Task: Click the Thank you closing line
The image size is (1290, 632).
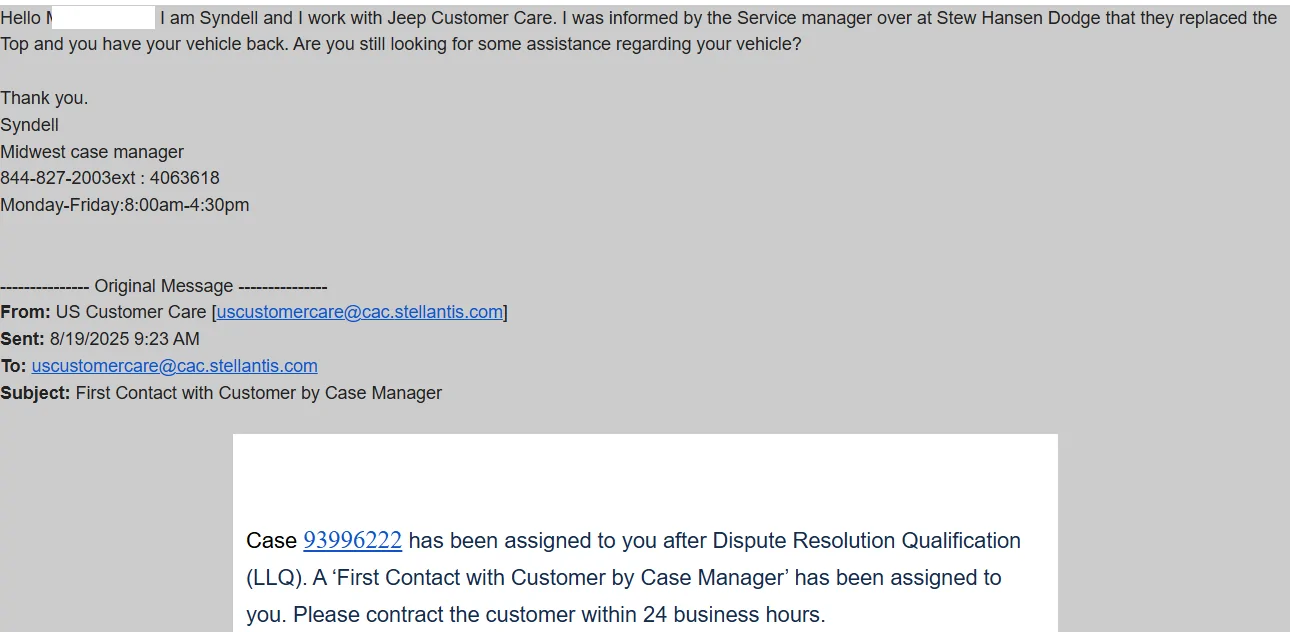Action: pos(44,98)
